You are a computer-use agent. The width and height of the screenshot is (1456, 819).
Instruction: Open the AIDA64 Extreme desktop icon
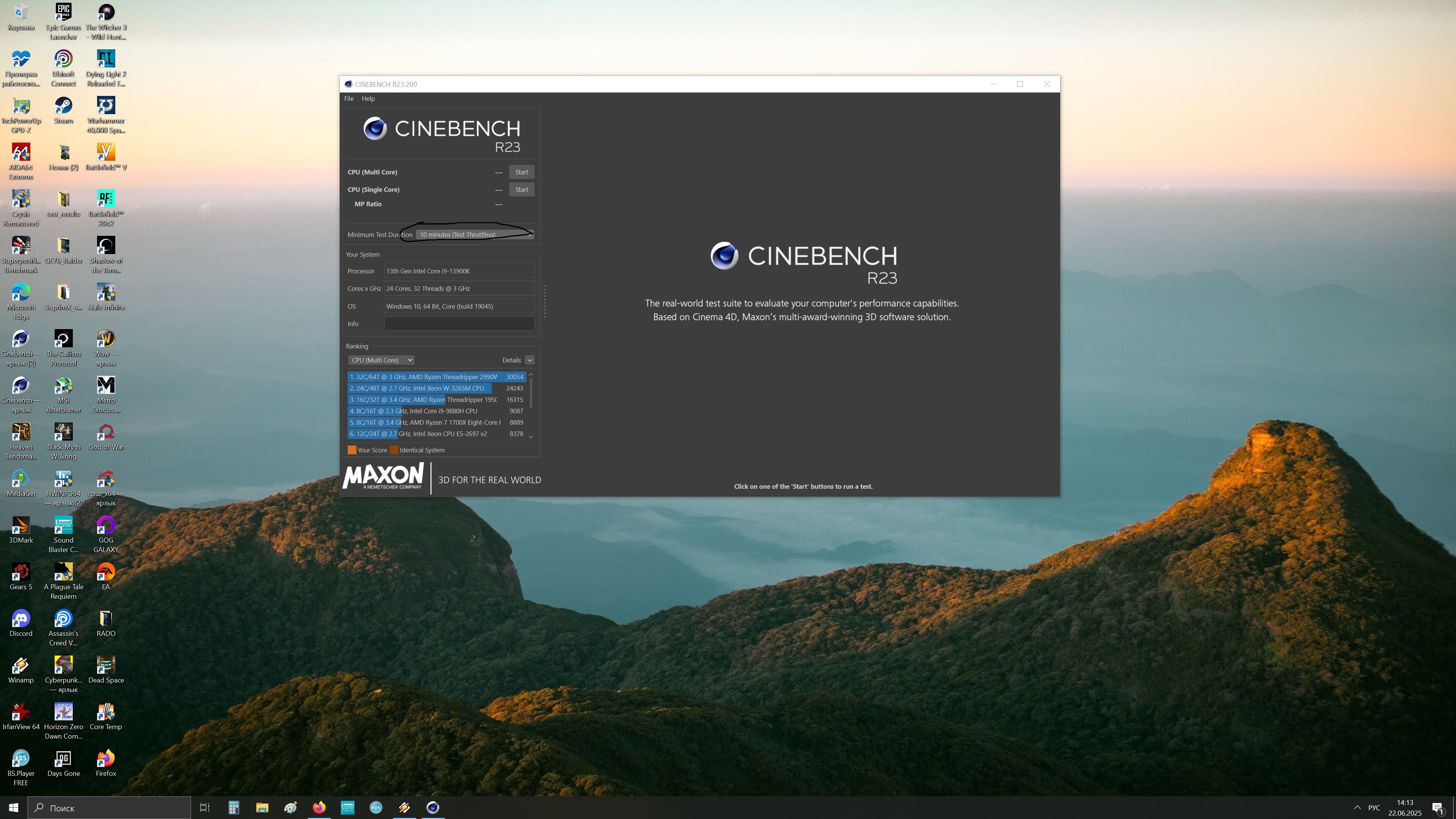(x=21, y=153)
